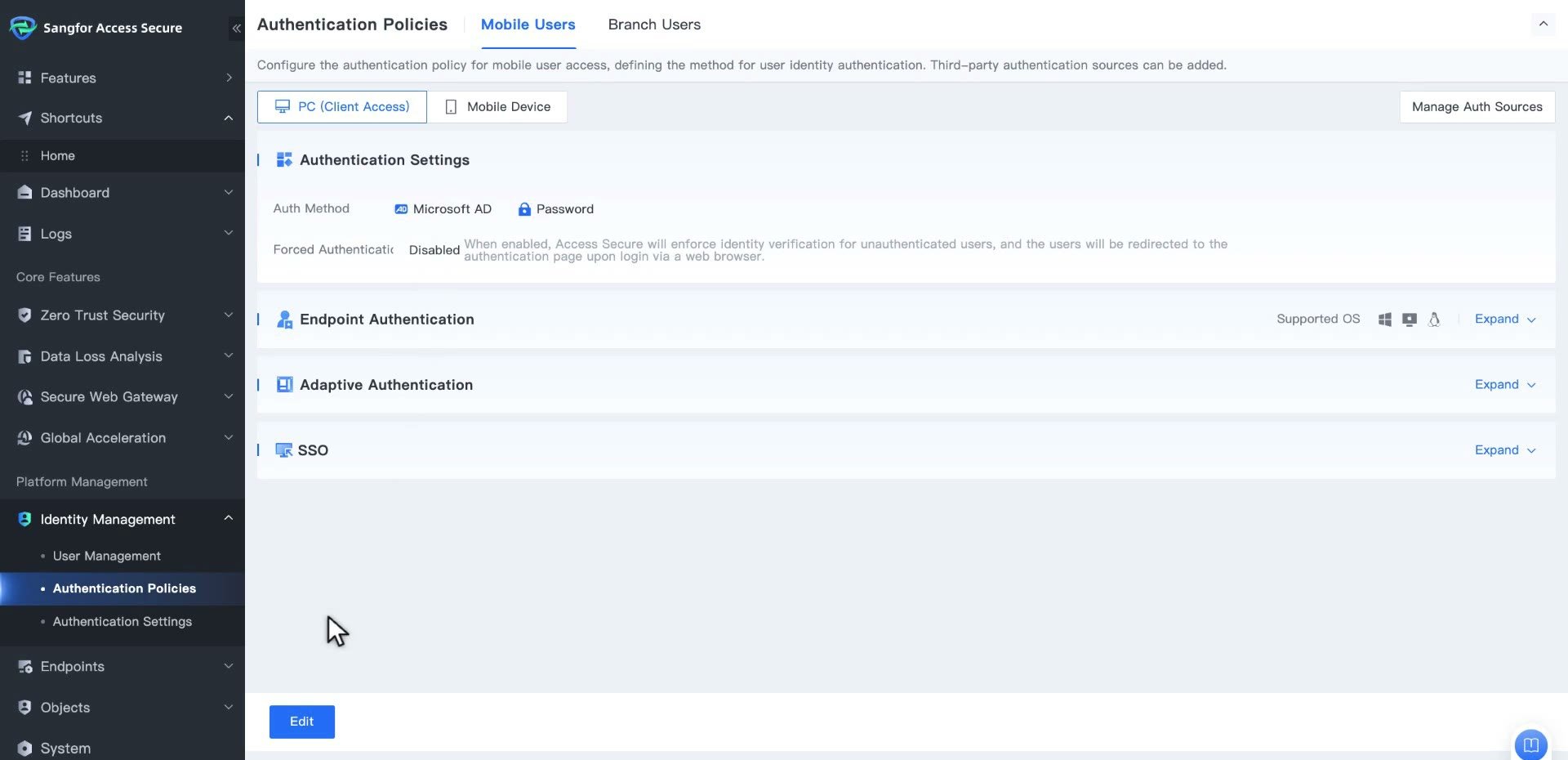Screen dimensions: 1568x760
Task: Click the Core Features section heading
Action: click(58, 277)
